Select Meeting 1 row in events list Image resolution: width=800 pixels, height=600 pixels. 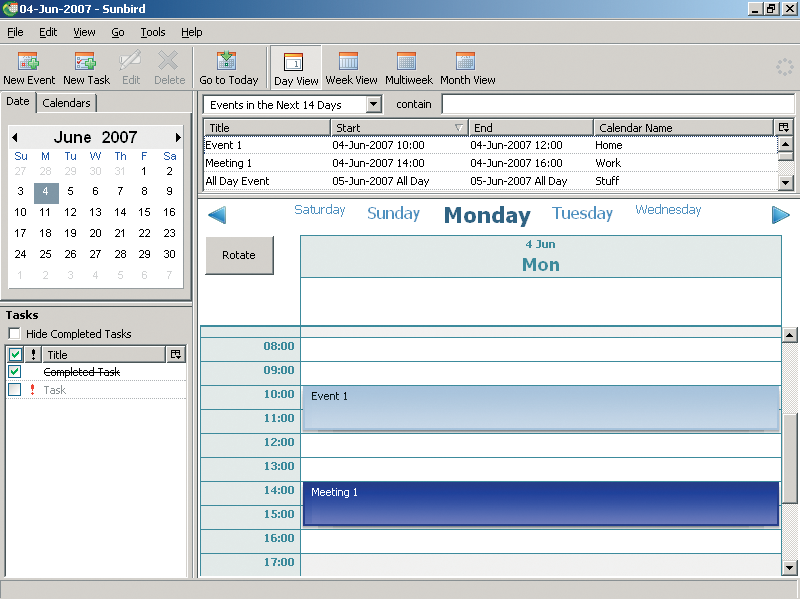[x=490, y=163]
